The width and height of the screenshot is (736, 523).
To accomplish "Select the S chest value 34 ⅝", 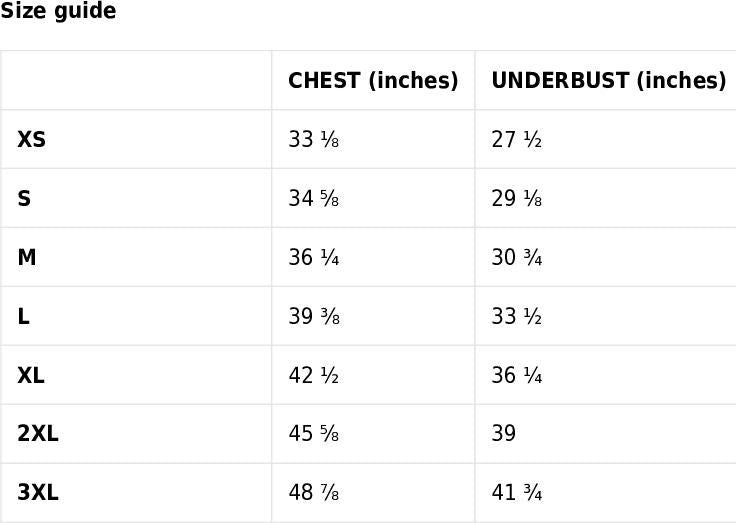I will [314, 199].
